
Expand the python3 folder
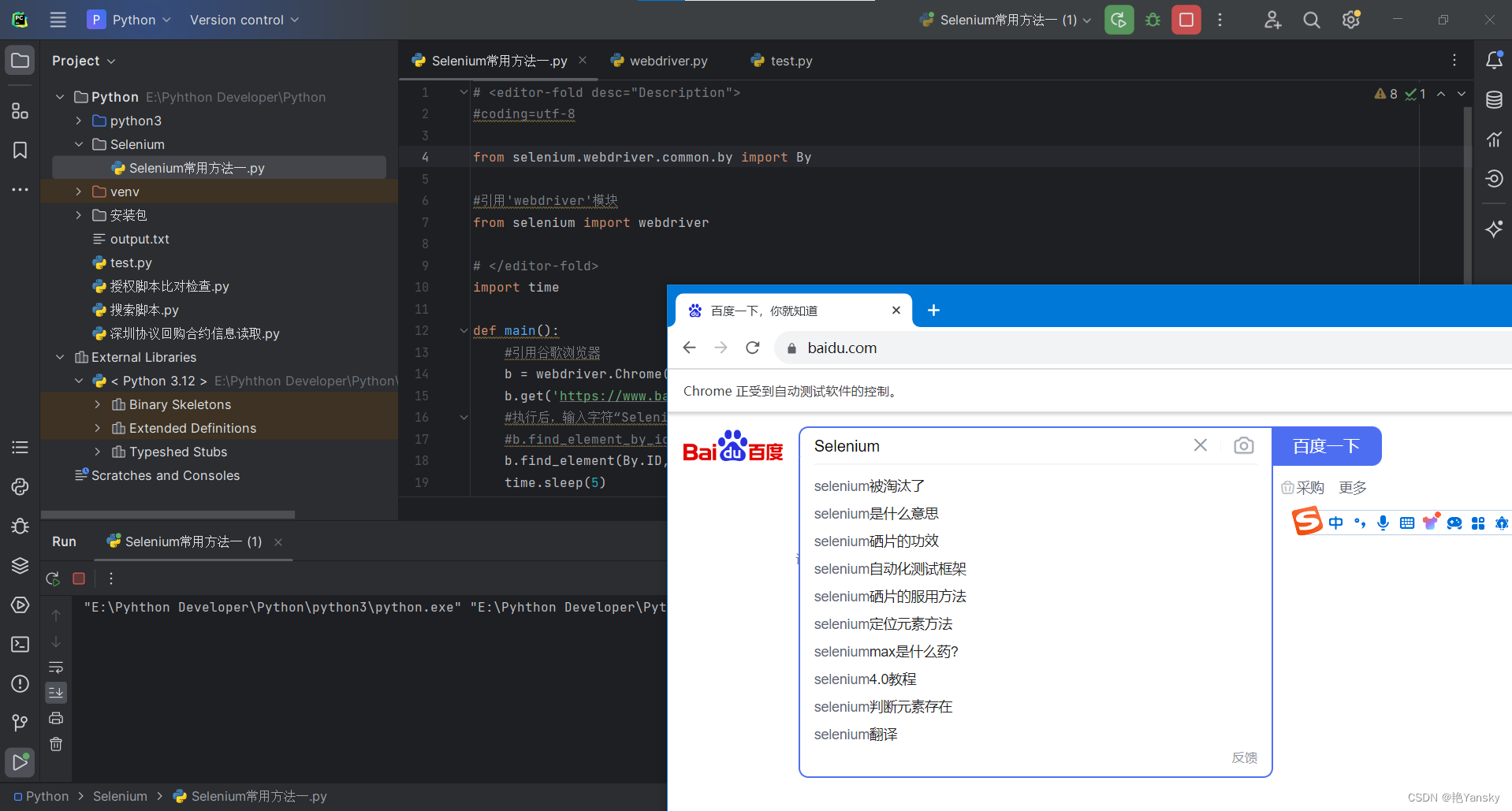(78, 121)
